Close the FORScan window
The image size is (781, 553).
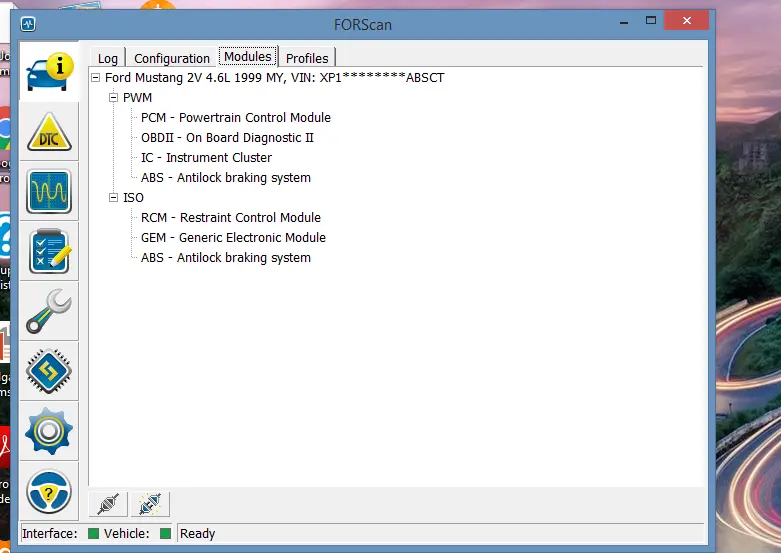[x=686, y=20]
